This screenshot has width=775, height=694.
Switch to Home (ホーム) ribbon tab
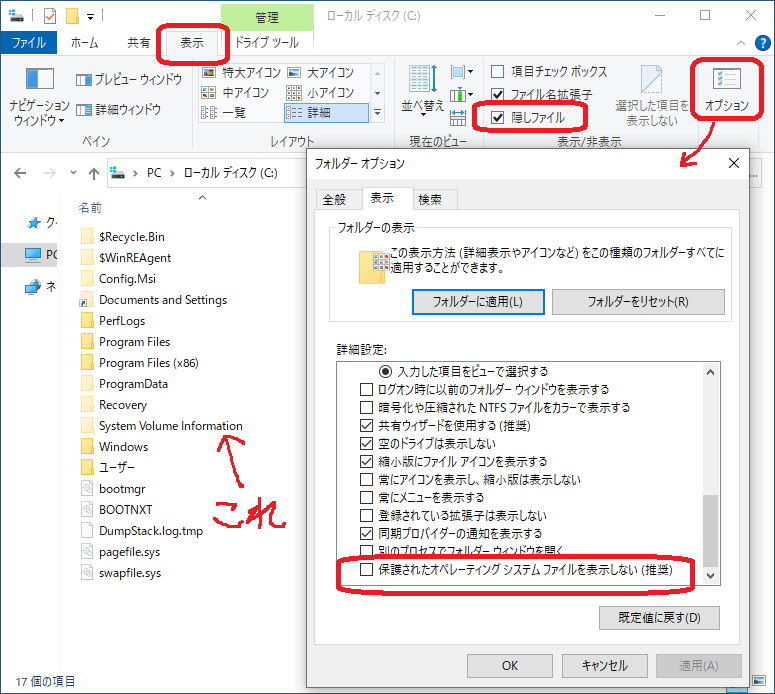click(85, 43)
